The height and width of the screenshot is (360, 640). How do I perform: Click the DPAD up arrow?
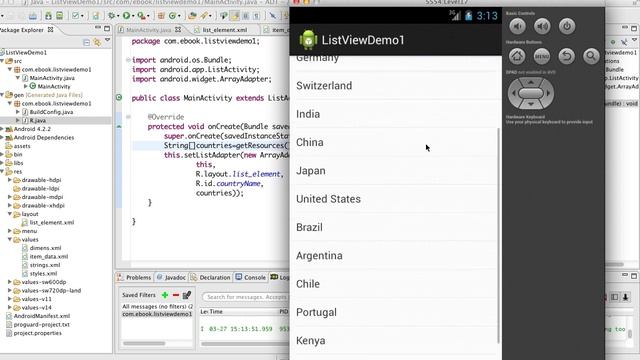coord(531,82)
